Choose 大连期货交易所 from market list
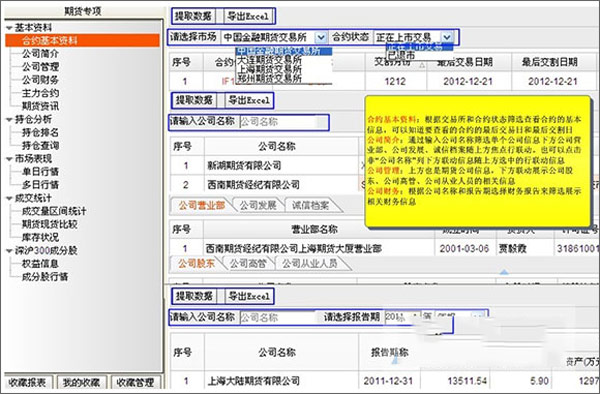The width and height of the screenshot is (600, 394). pos(269,60)
